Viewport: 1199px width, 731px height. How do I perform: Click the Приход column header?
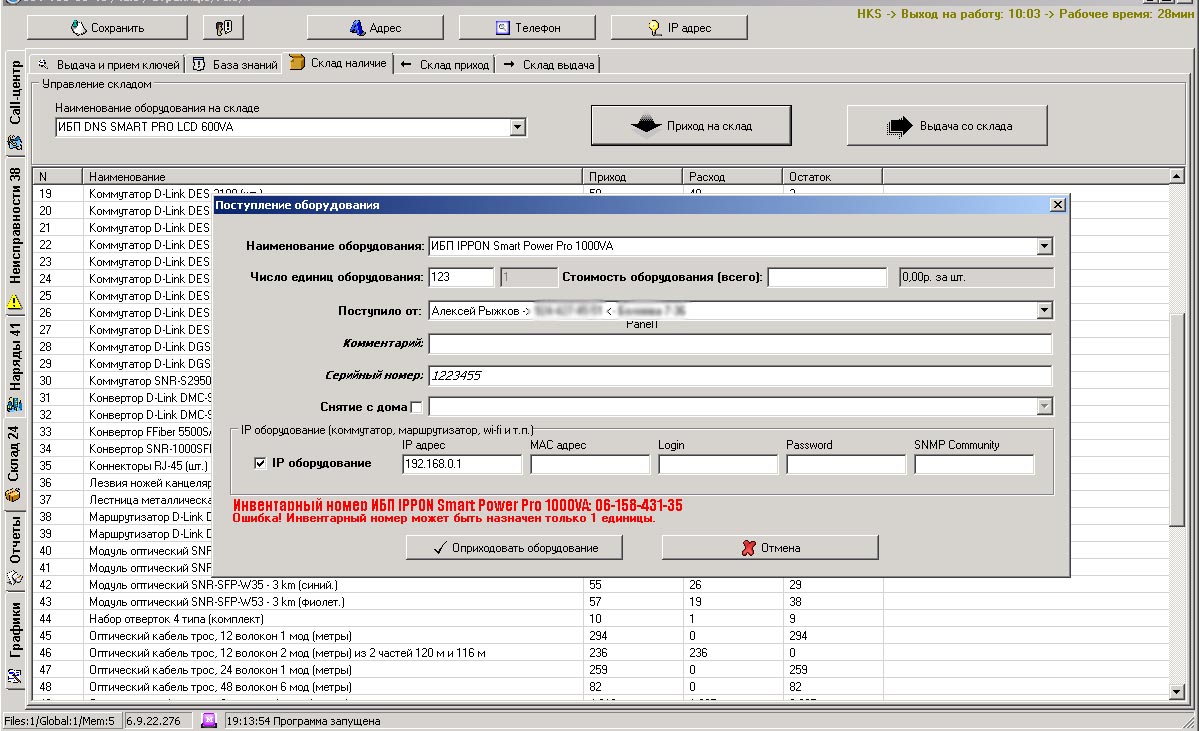pos(632,177)
